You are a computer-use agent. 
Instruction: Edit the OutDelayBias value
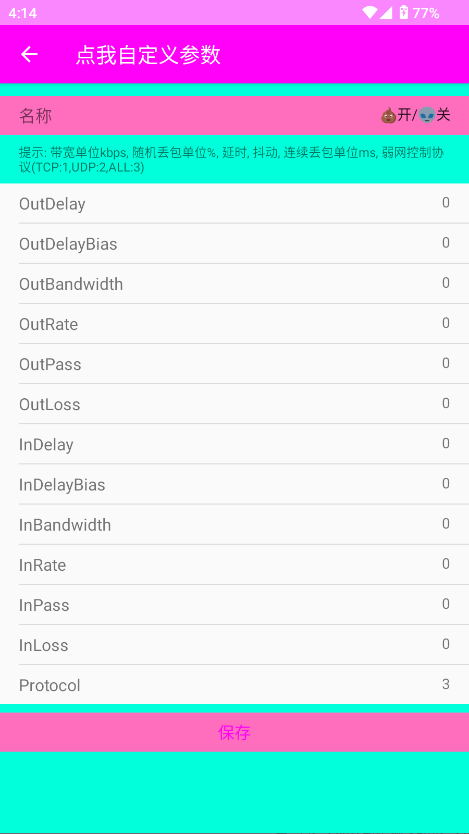pyautogui.click(x=446, y=243)
